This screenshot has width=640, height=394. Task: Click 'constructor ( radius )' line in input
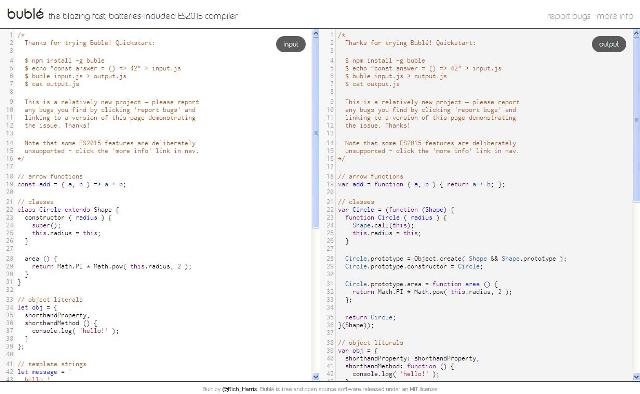point(68,218)
